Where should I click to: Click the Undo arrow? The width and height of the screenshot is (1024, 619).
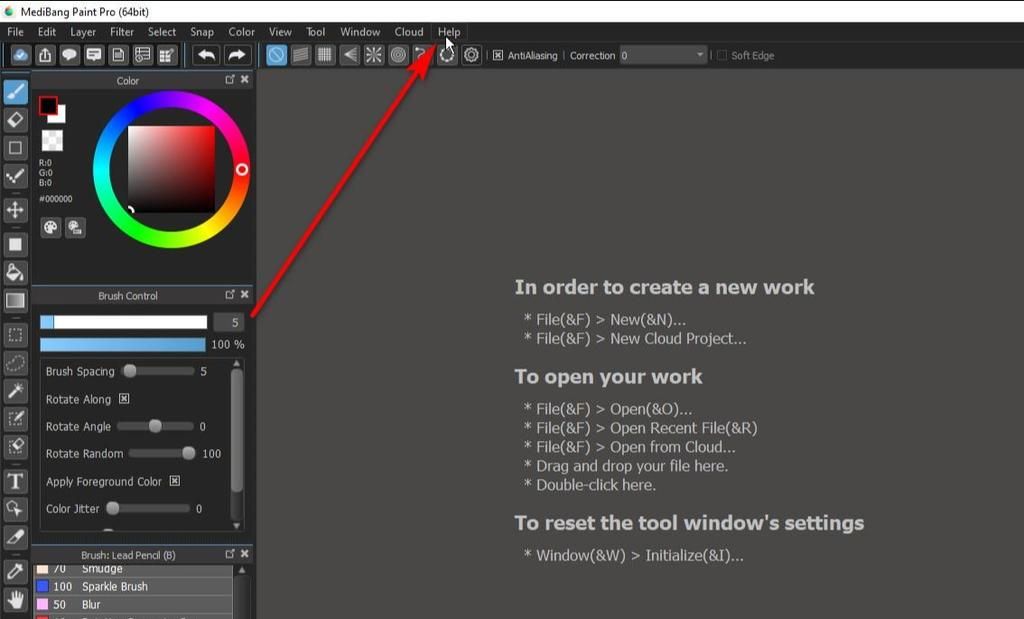(x=207, y=56)
